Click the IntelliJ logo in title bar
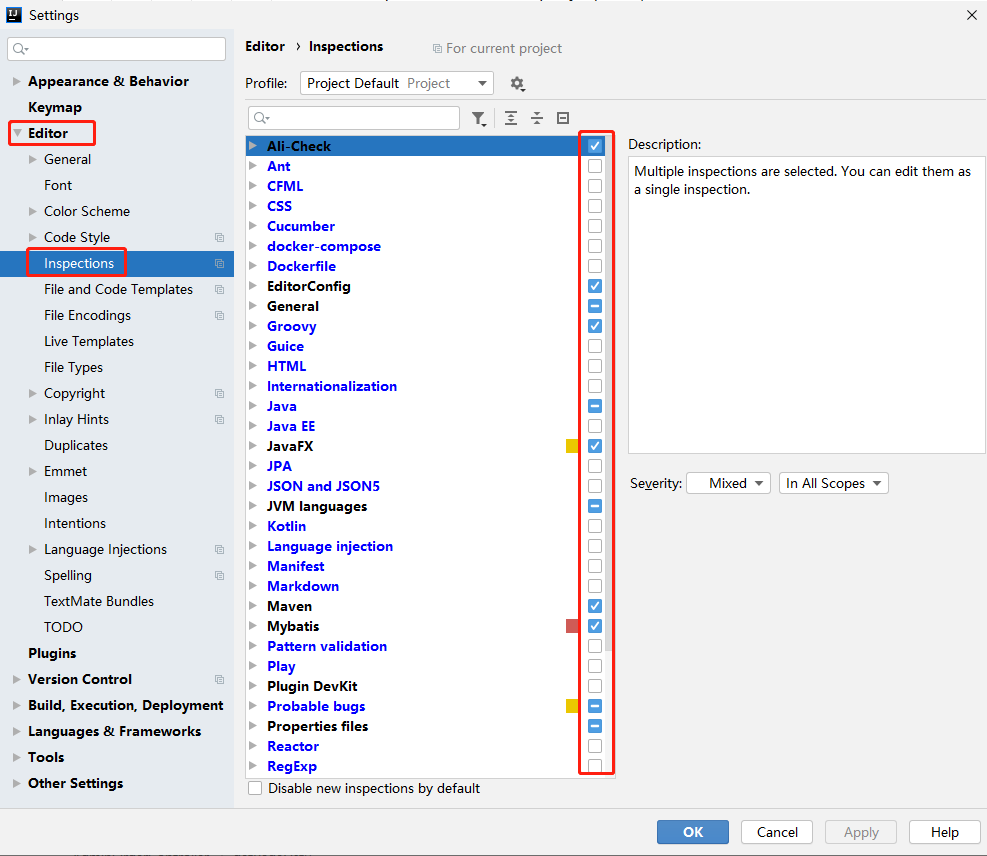 pyautogui.click(x=14, y=14)
